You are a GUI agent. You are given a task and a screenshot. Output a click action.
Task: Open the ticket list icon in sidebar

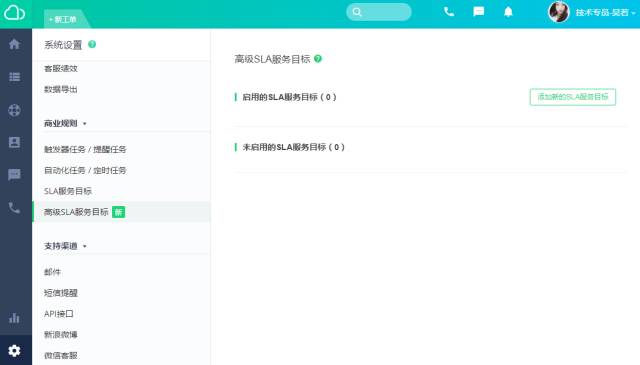(14, 77)
